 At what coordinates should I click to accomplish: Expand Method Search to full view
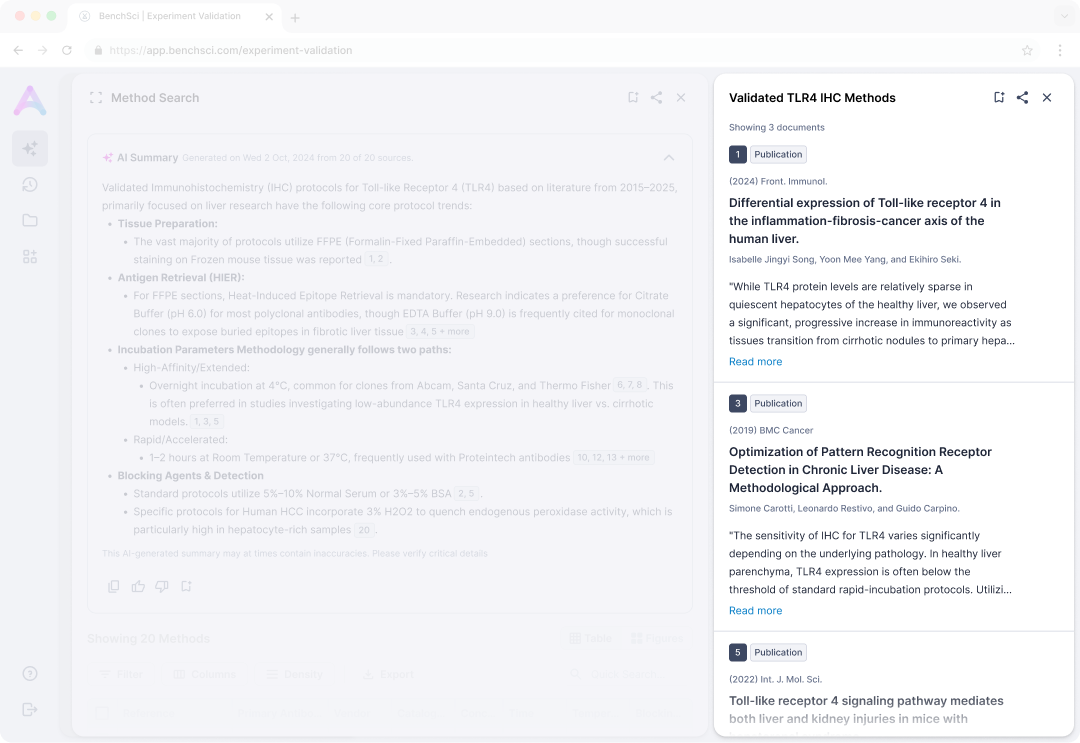coord(95,97)
